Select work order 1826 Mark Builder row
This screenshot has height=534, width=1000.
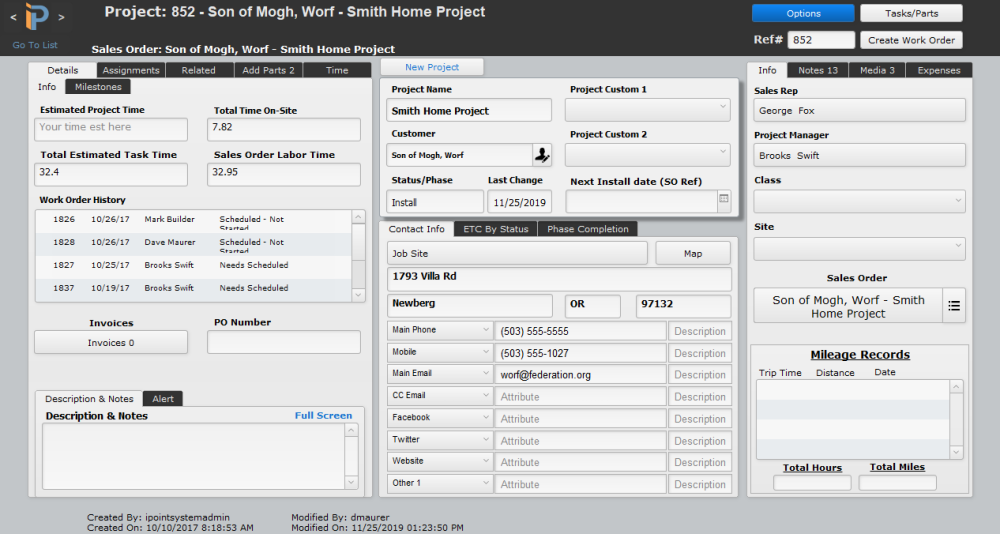pyautogui.click(x=193, y=221)
